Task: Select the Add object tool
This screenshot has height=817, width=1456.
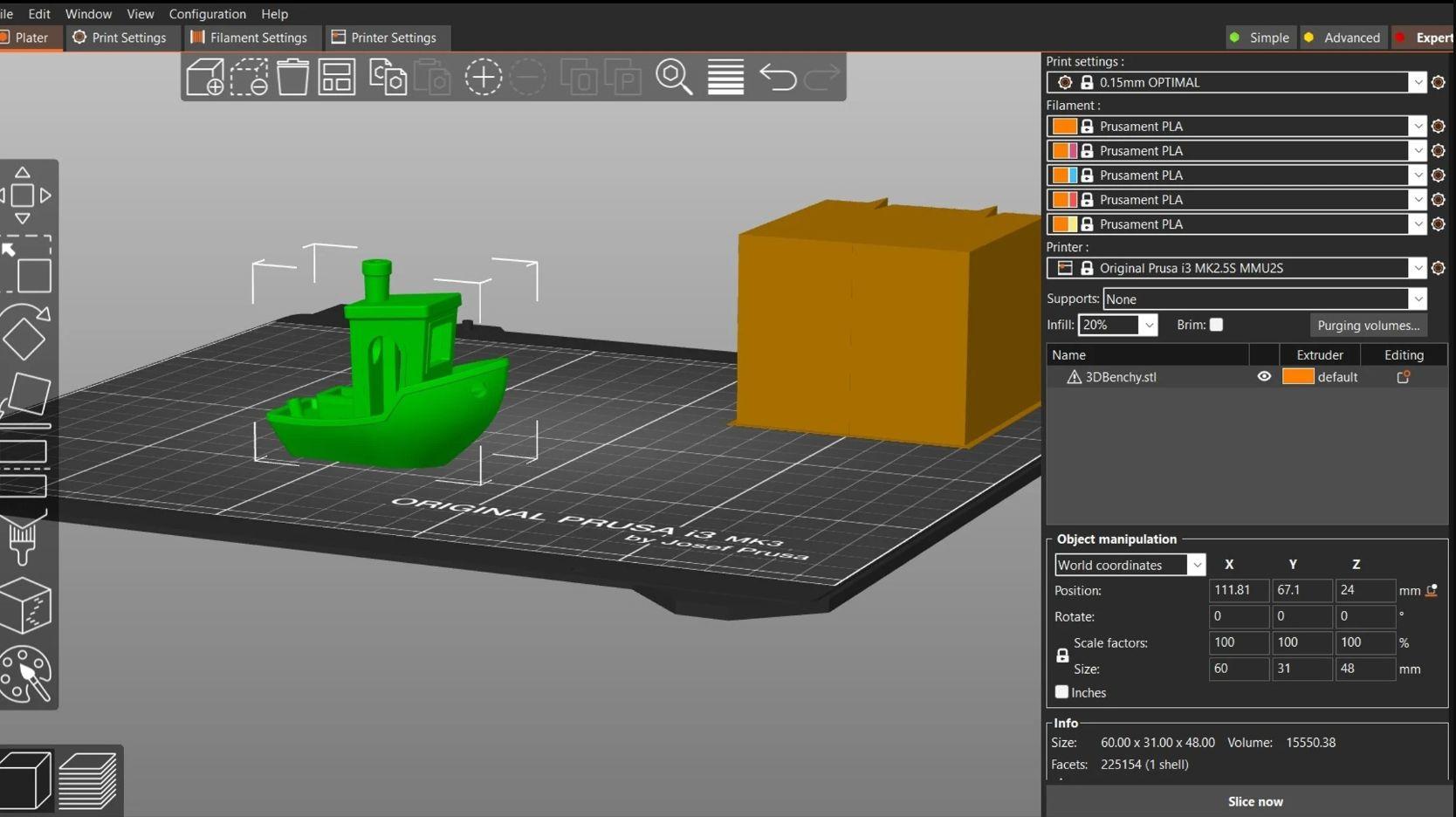Action: [x=204, y=77]
